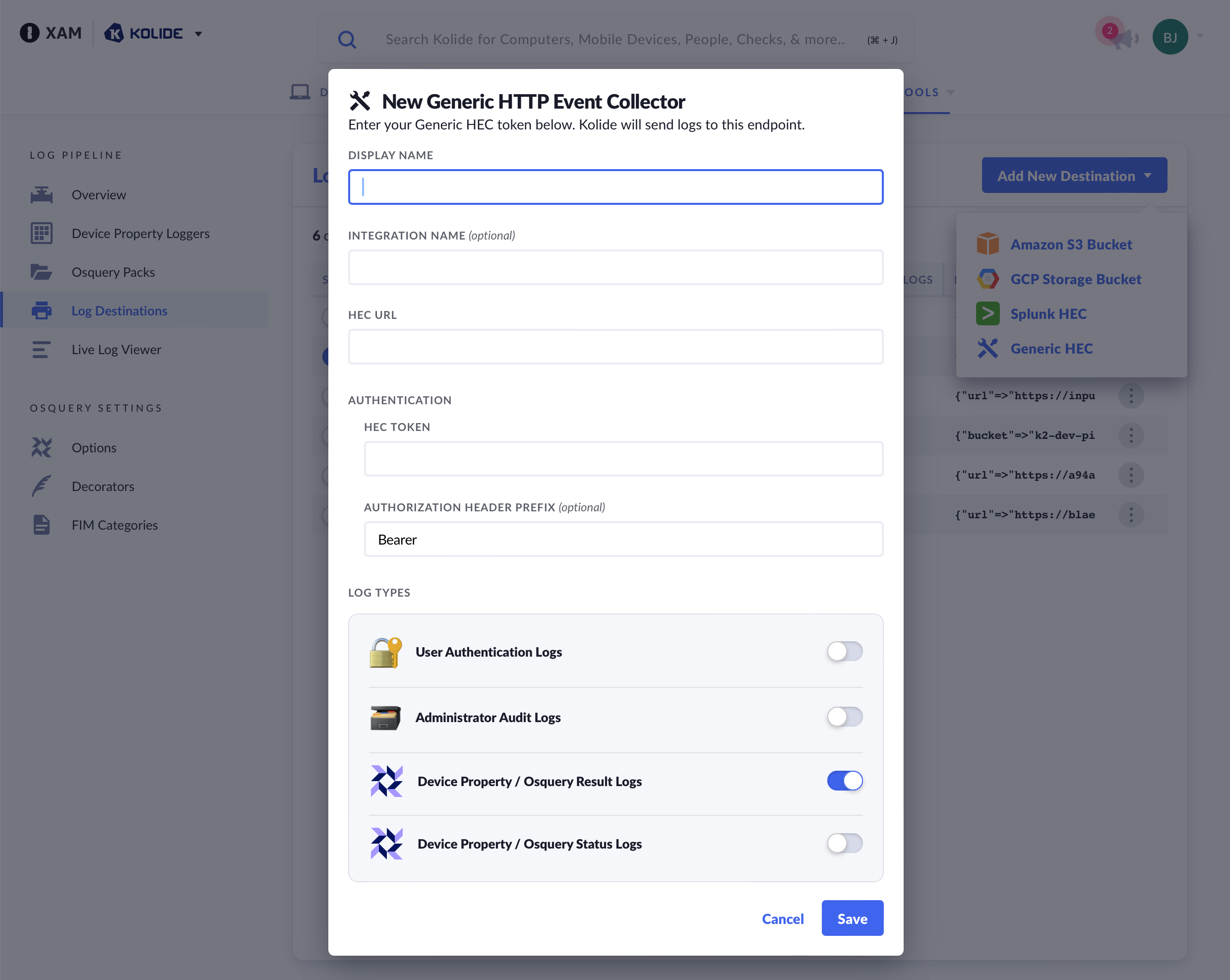Select Splunk HEC from destination menu
The image size is (1230, 980).
tap(1048, 314)
